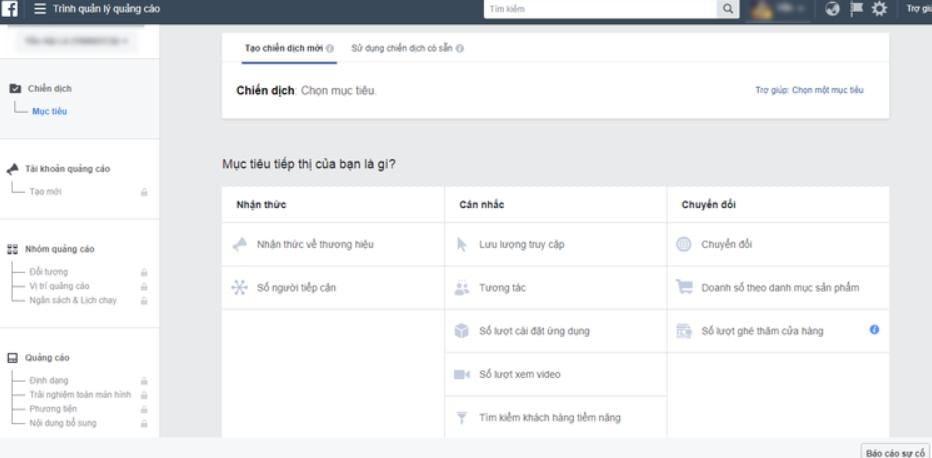Click the Quảng cáo section icon
Viewport: 932px width, 458px height.
pyautogui.click(x=12, y=358)
